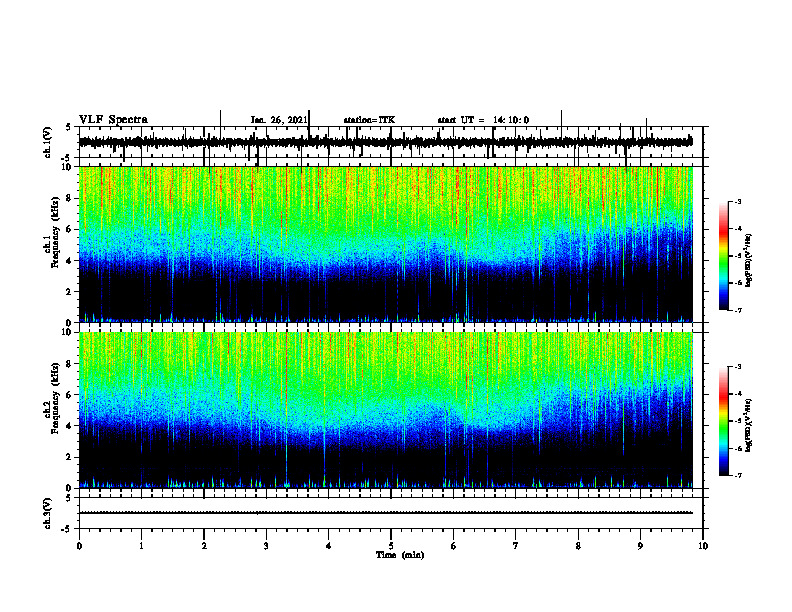The width and height of the screenshot is (792, 612).
Task: Click the "-7" tick on ch.1 color bar
Action: click(x=738, y=310)
